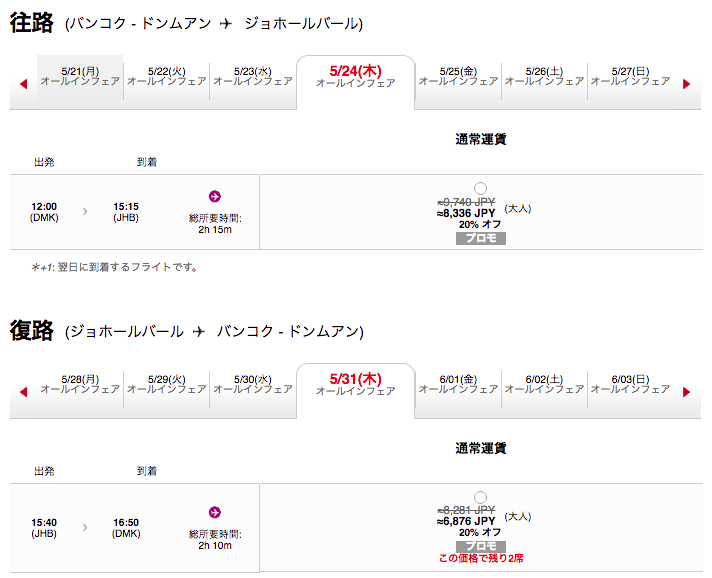Switch to the 5/21(月) outbound date tab

click(x=80, y=77)
